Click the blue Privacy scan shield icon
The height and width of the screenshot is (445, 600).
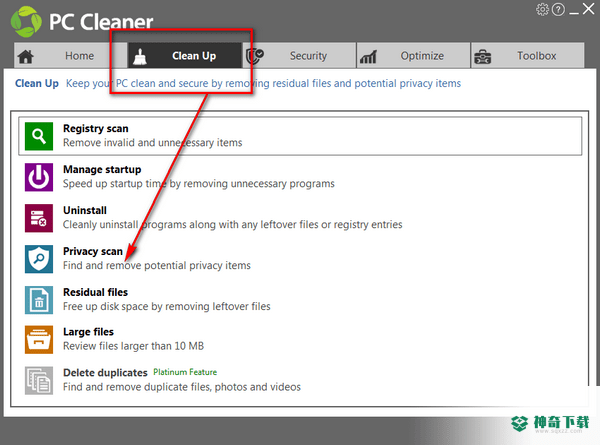point(39,259)
